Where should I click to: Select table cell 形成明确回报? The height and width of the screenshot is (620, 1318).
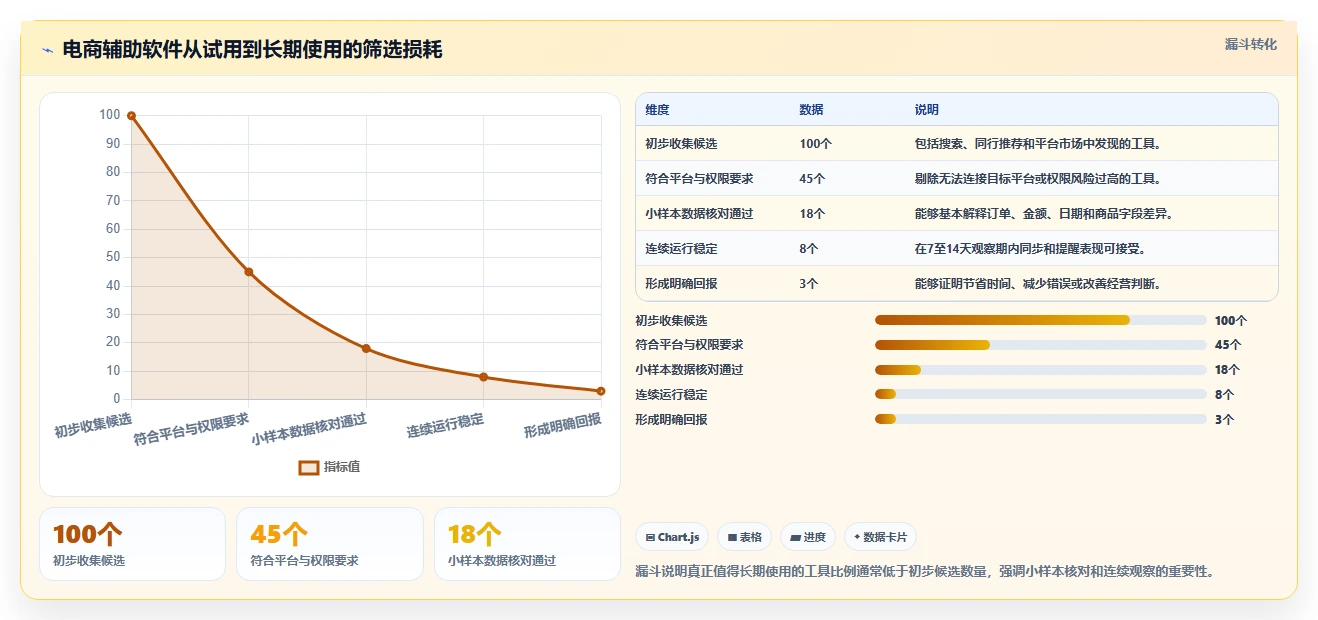pyautogui.click(x=681, y=284)
